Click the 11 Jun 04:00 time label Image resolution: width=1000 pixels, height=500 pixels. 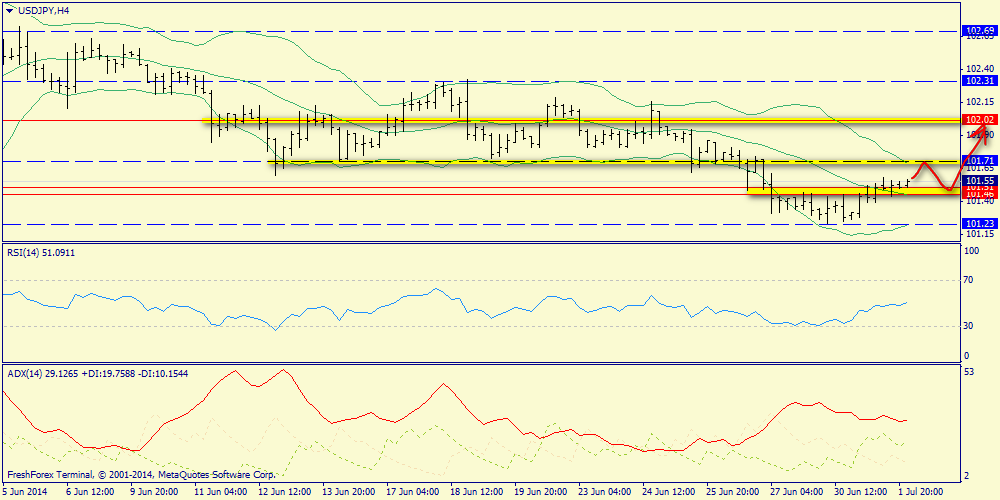tap(219, 492)
